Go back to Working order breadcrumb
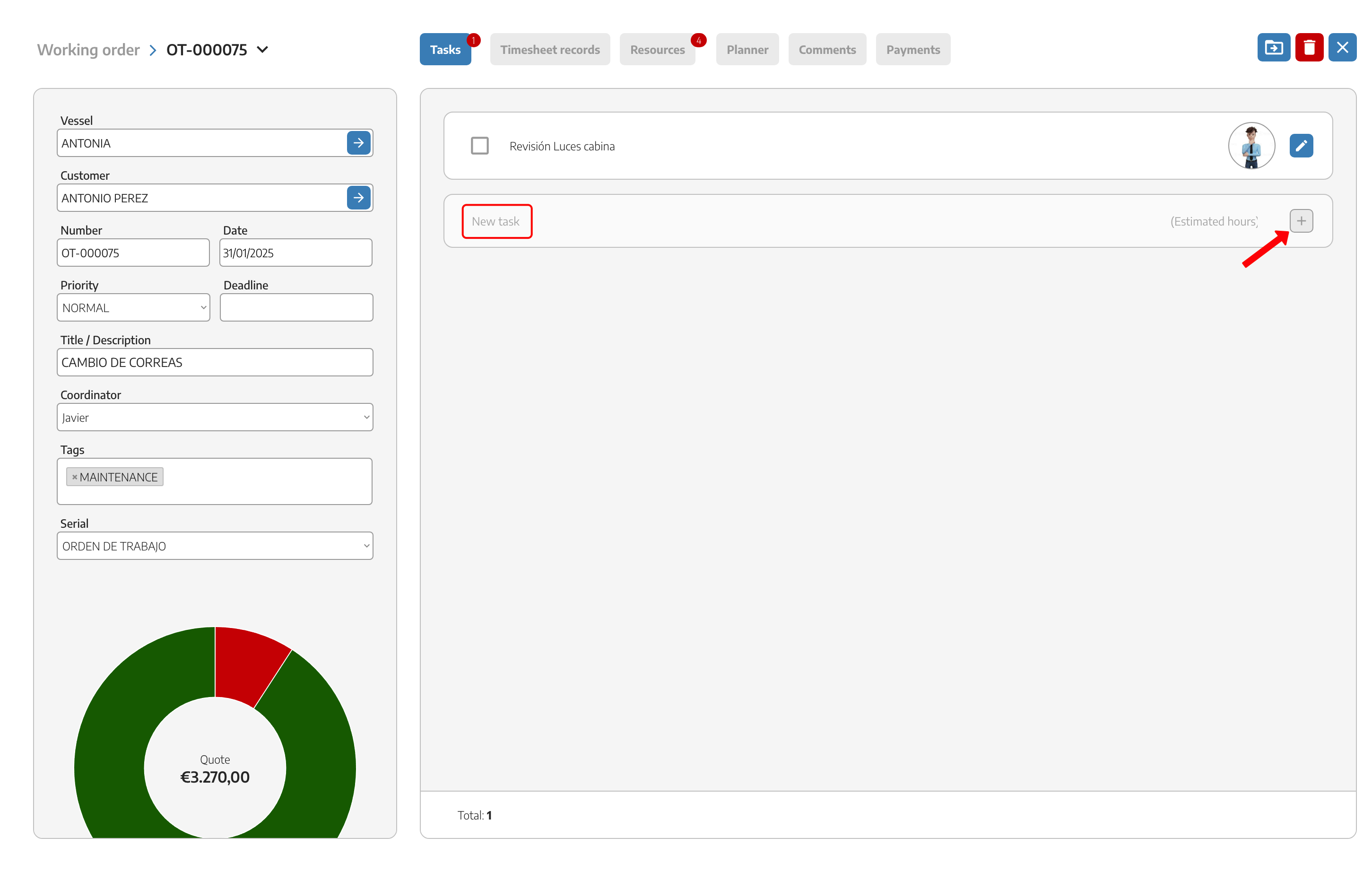 tap(88, 50)
